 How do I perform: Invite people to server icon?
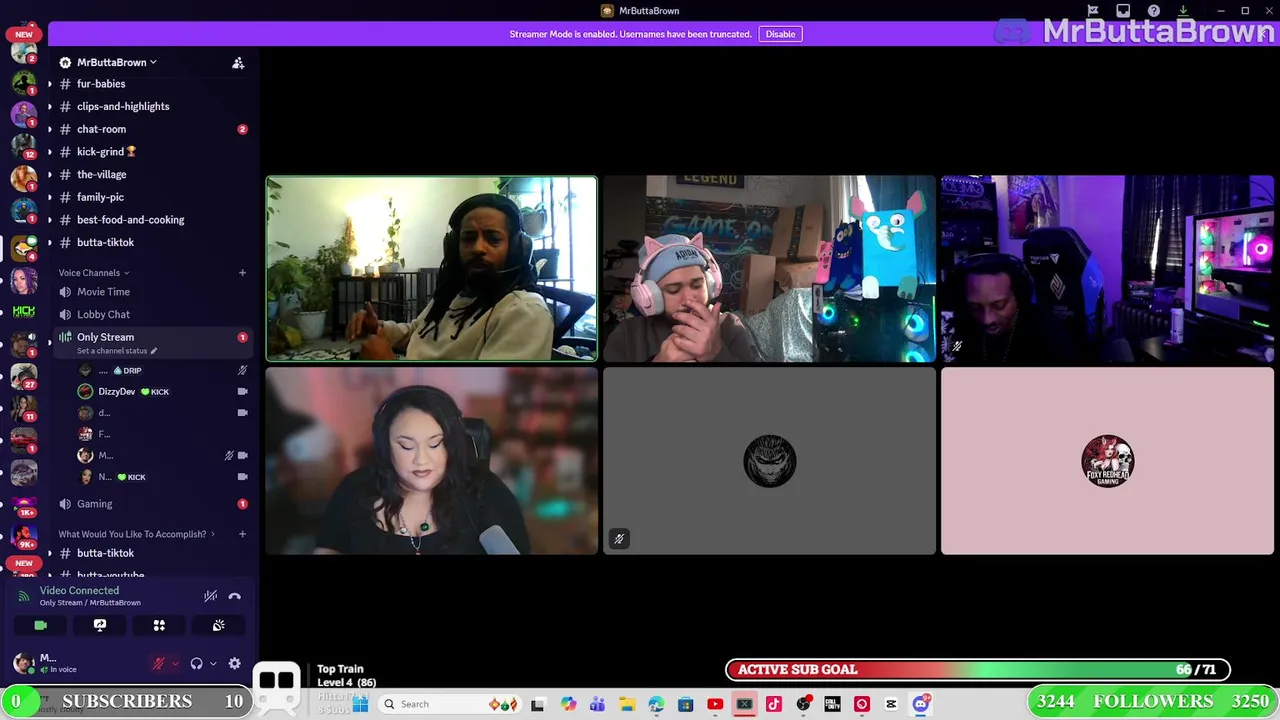238,63
